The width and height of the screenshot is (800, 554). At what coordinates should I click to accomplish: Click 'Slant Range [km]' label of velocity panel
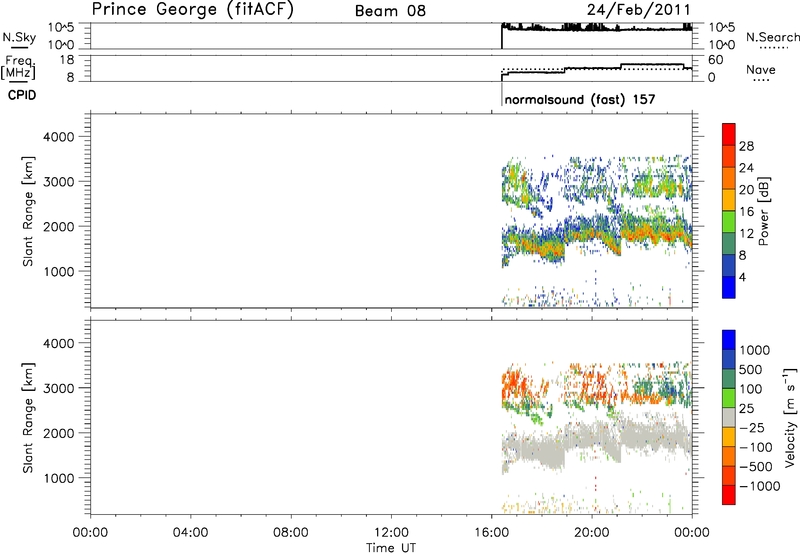[28, 418]
